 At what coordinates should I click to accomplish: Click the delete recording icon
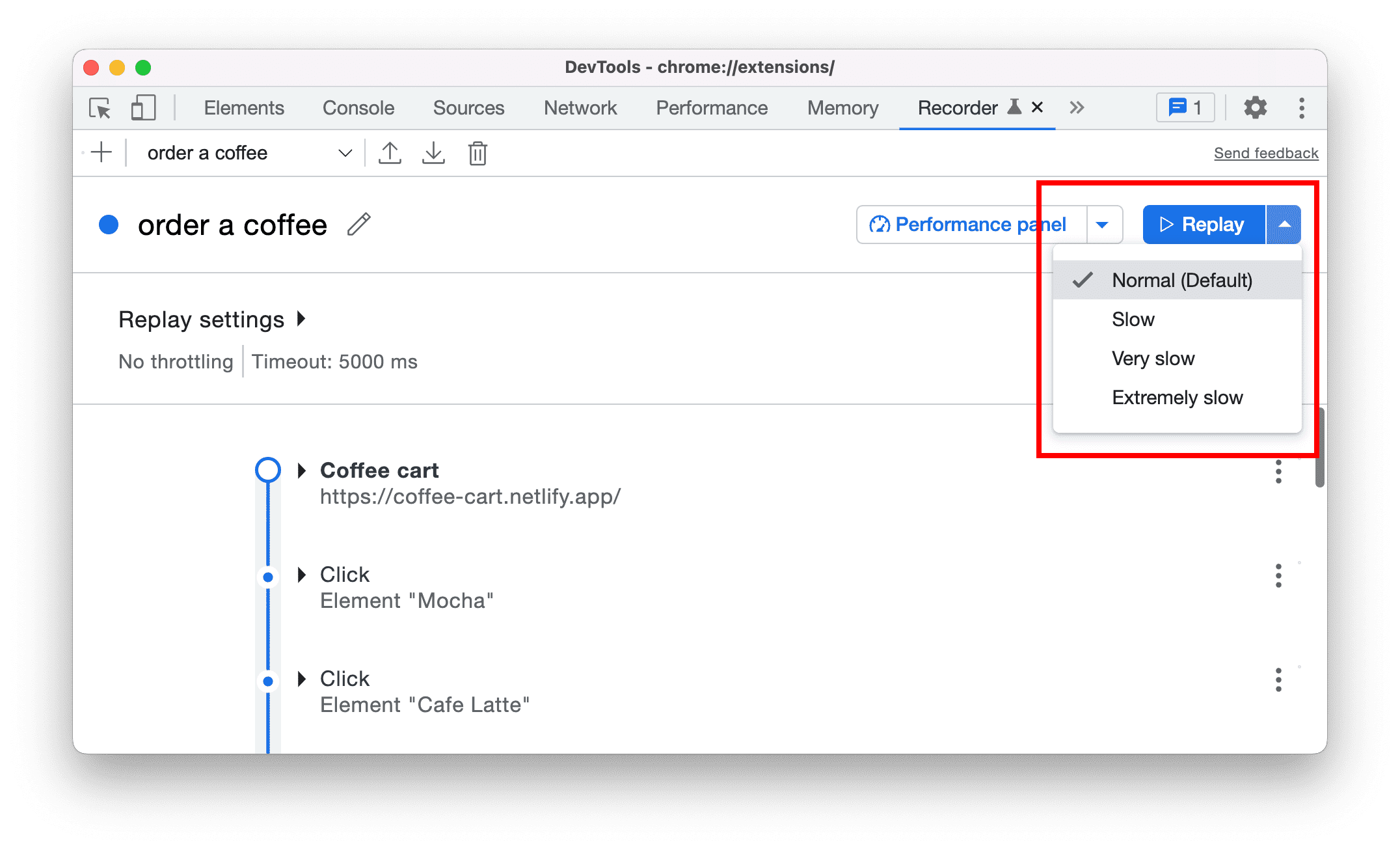(478, 154)
